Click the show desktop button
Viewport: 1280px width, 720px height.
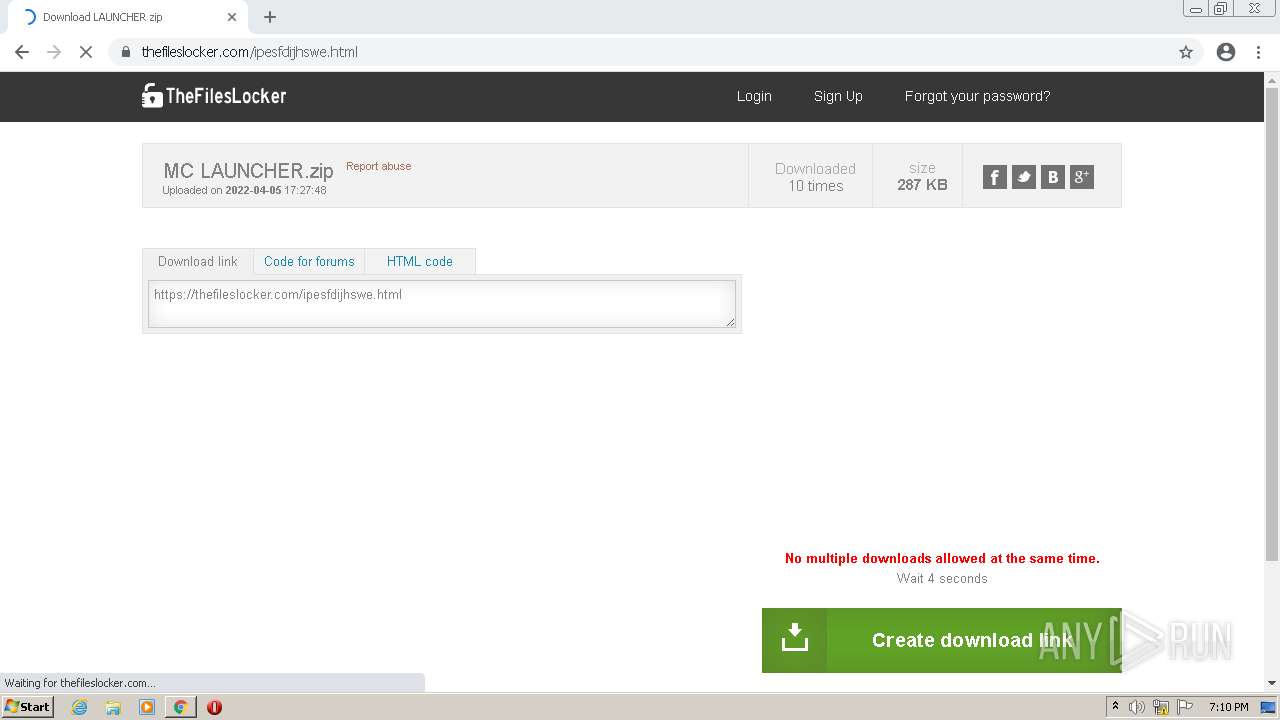tap(1269, 707)
